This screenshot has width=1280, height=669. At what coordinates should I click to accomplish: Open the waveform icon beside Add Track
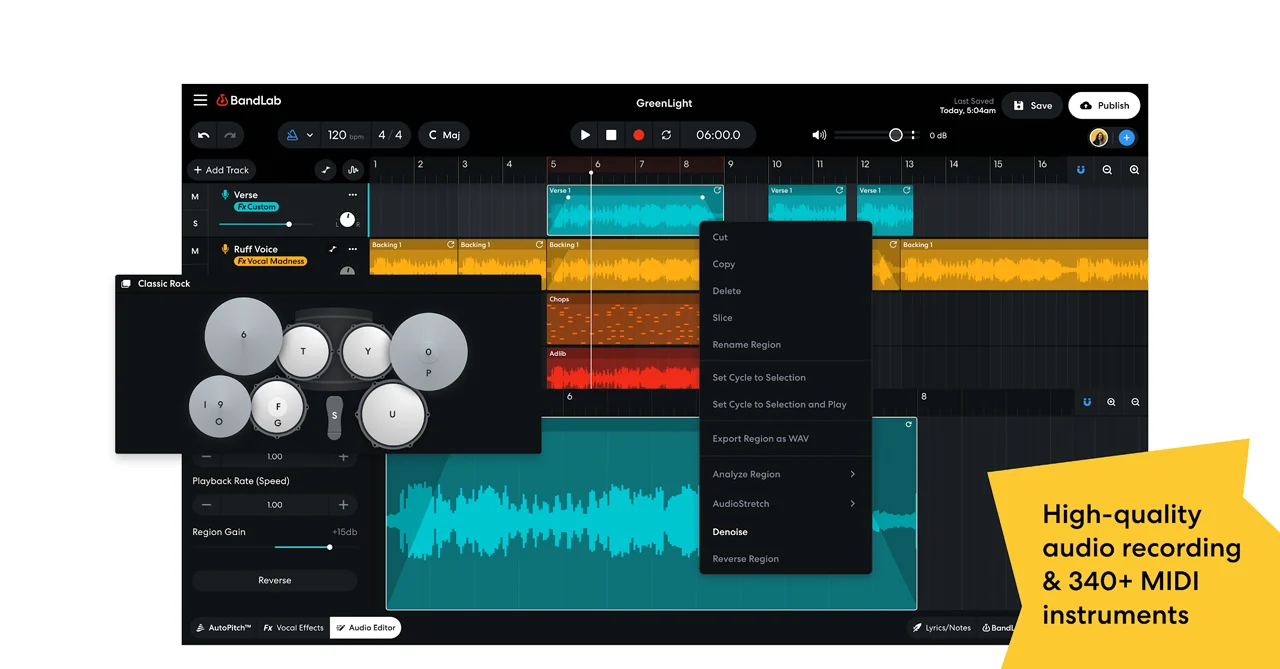click(x=352, y=170)
